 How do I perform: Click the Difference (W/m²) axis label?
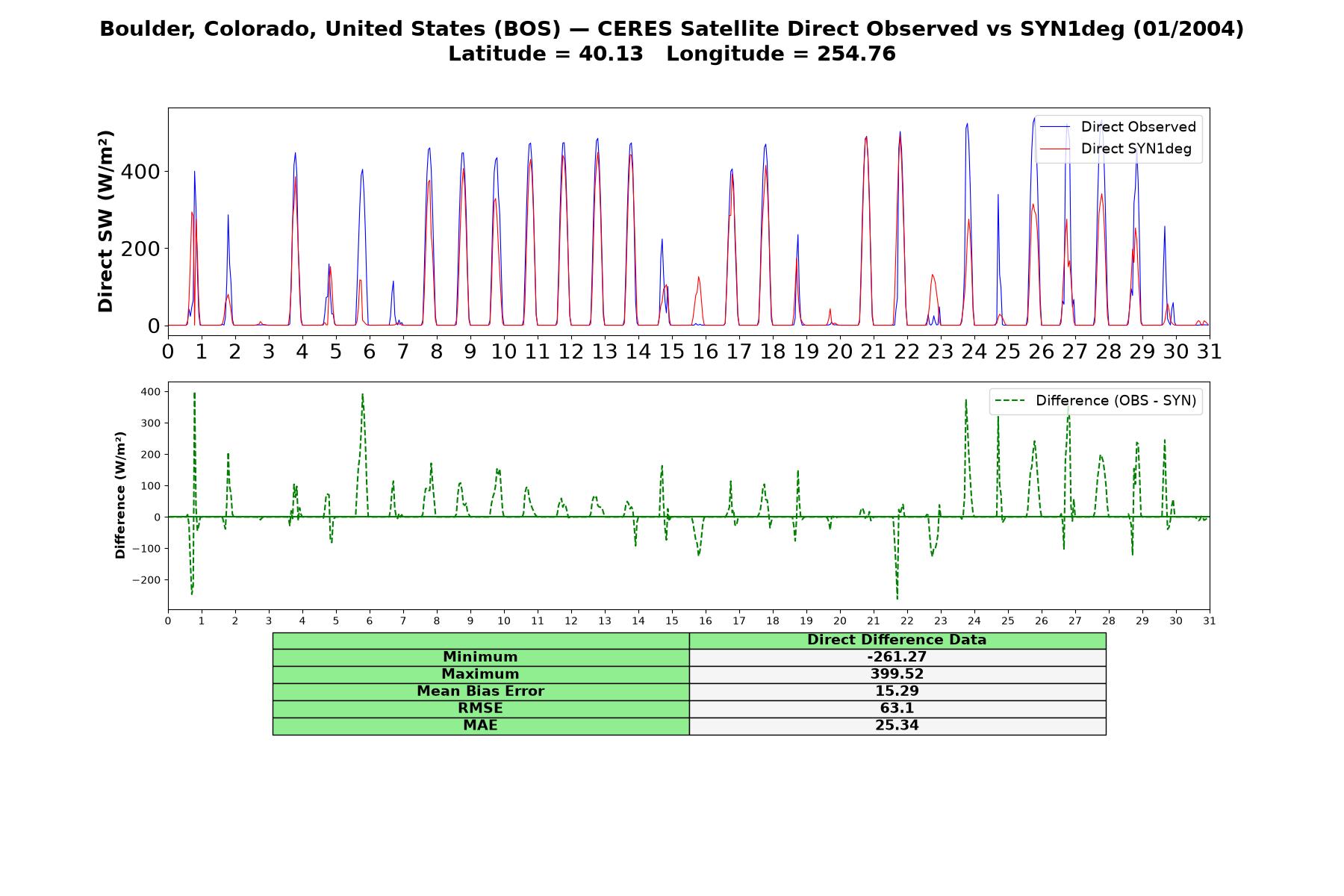120,495
